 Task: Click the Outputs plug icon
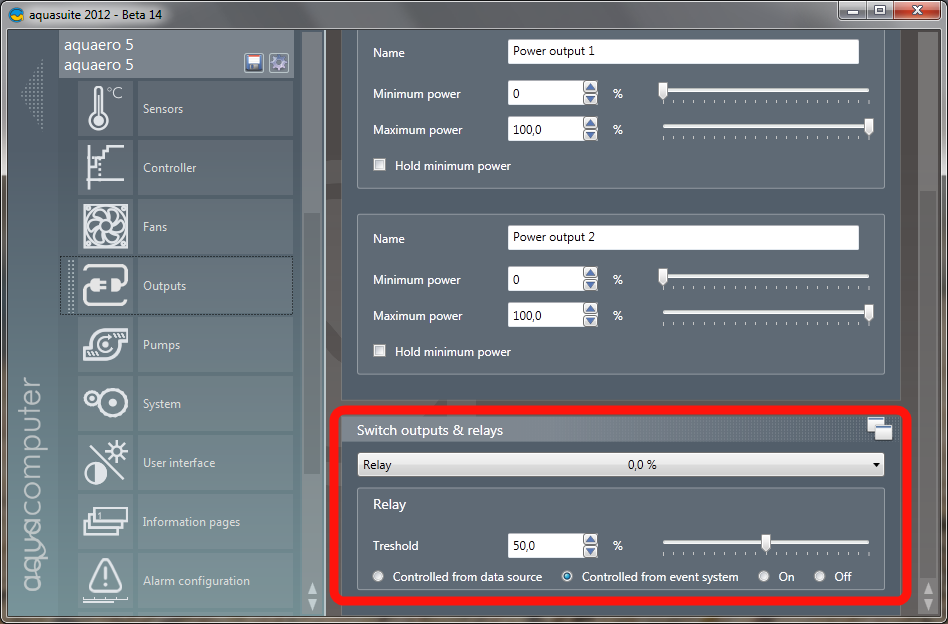(105, 285)
